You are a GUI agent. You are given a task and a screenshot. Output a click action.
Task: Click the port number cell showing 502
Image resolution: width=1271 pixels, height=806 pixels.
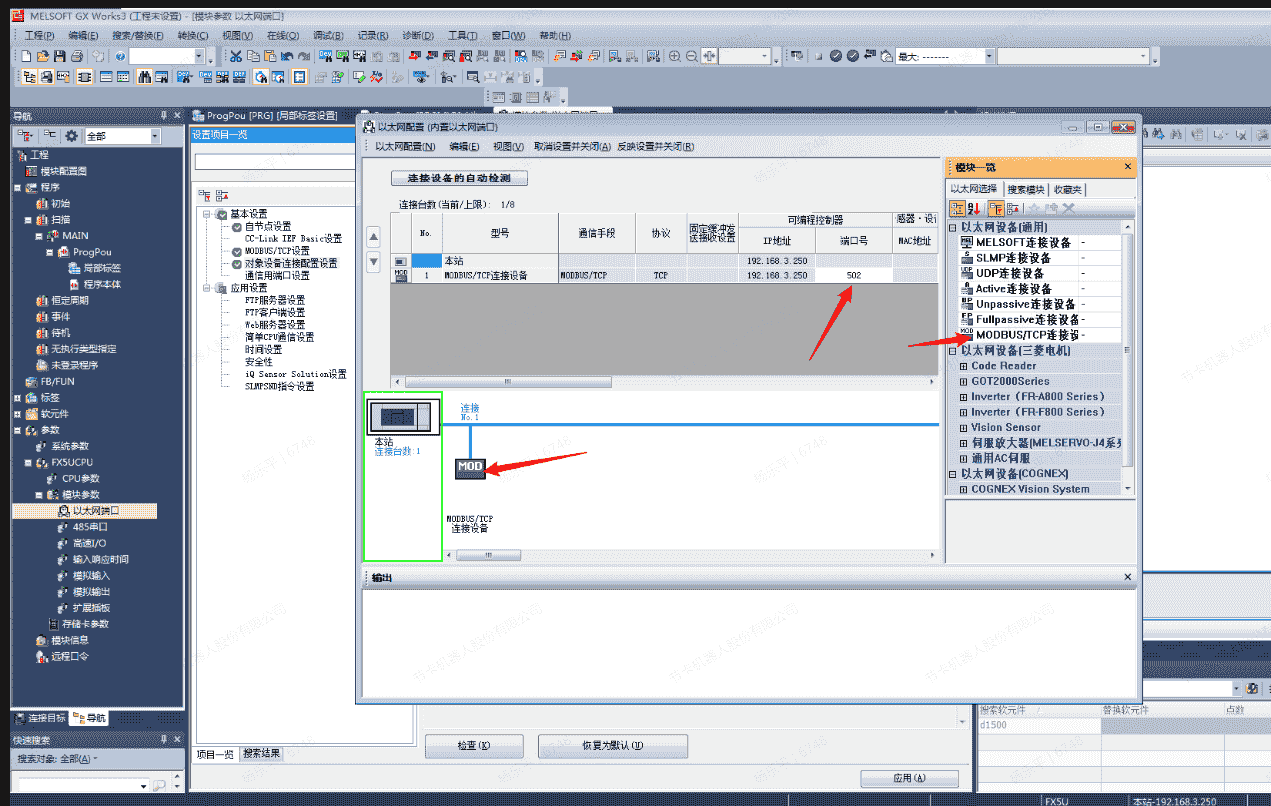(x=853, y=275)
